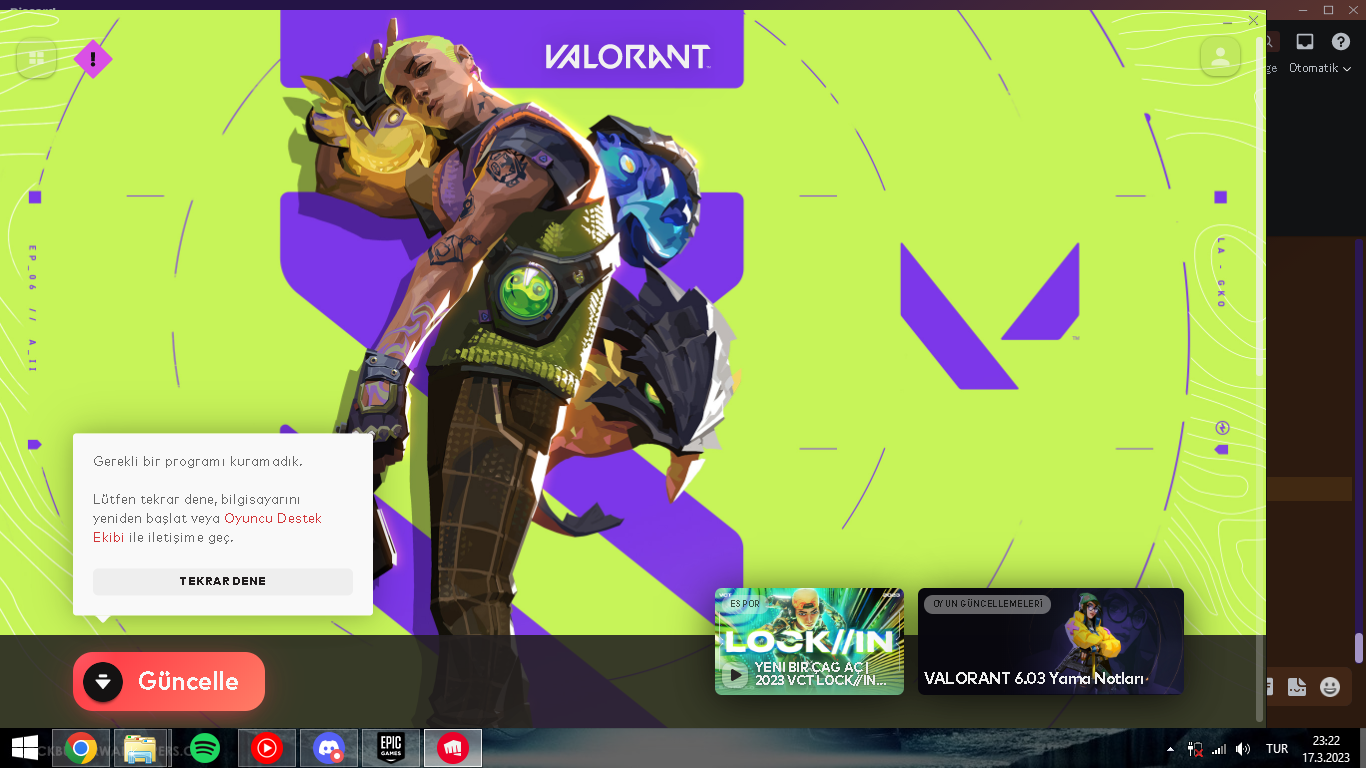Viewport: 1366px width, 768px height.
Task: Maximize the Discord window
Action: tap(1328, 10)
